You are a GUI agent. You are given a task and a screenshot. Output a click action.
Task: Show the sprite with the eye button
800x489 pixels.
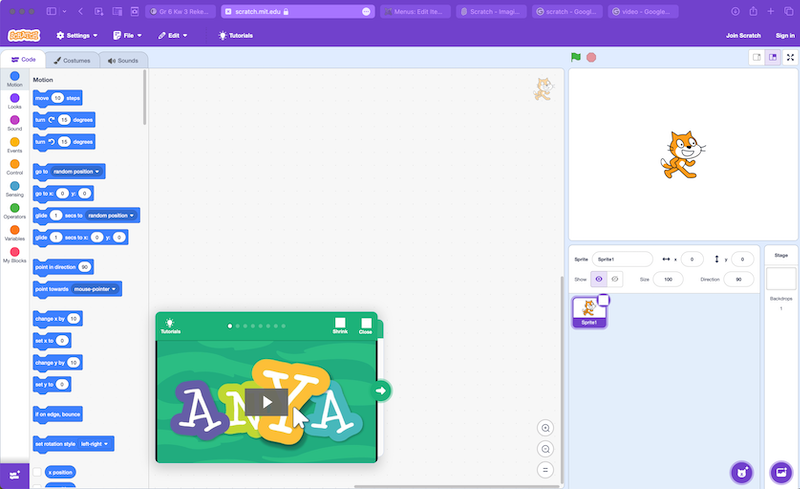599,279
